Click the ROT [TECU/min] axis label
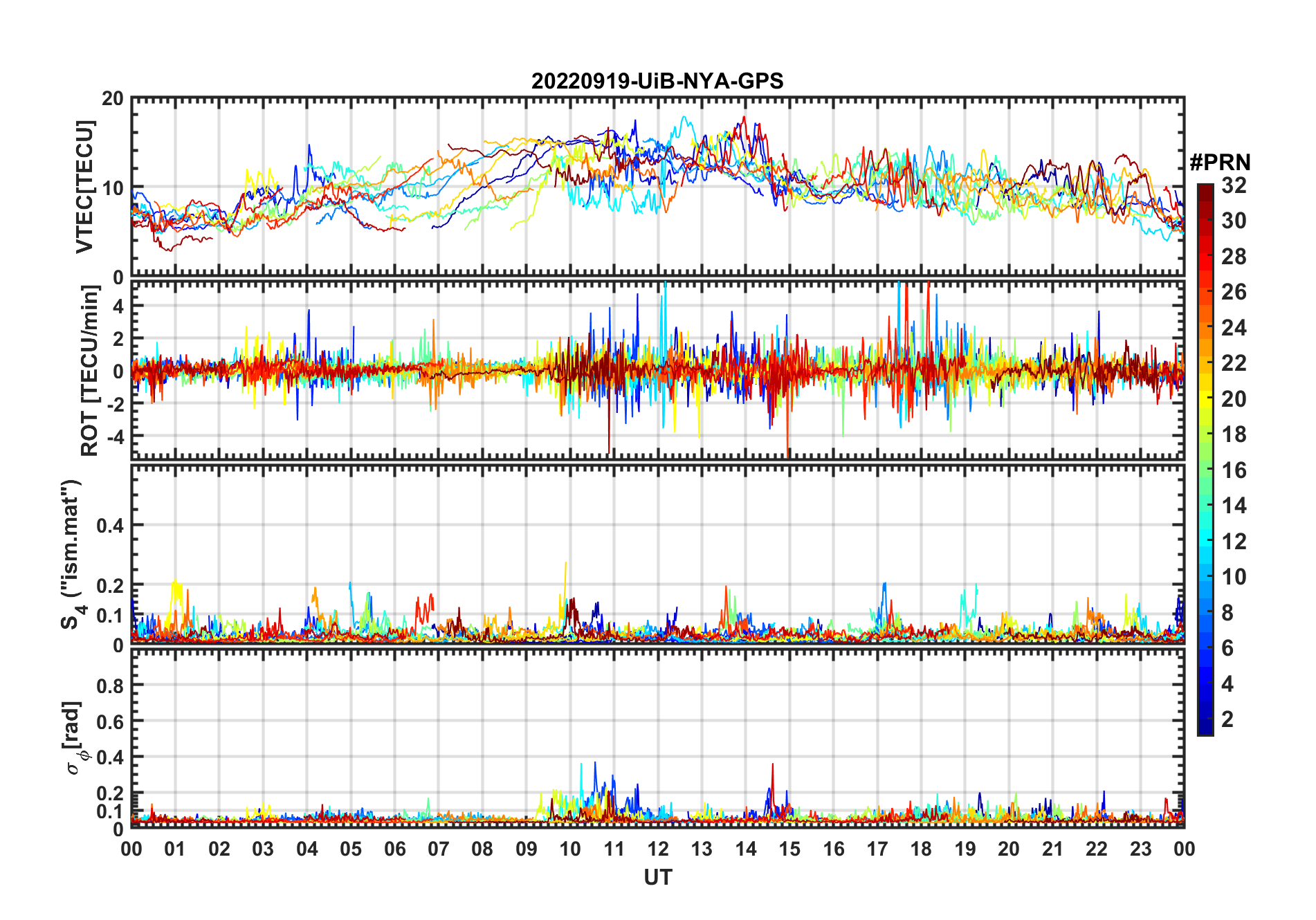 [x=89, y=371]
